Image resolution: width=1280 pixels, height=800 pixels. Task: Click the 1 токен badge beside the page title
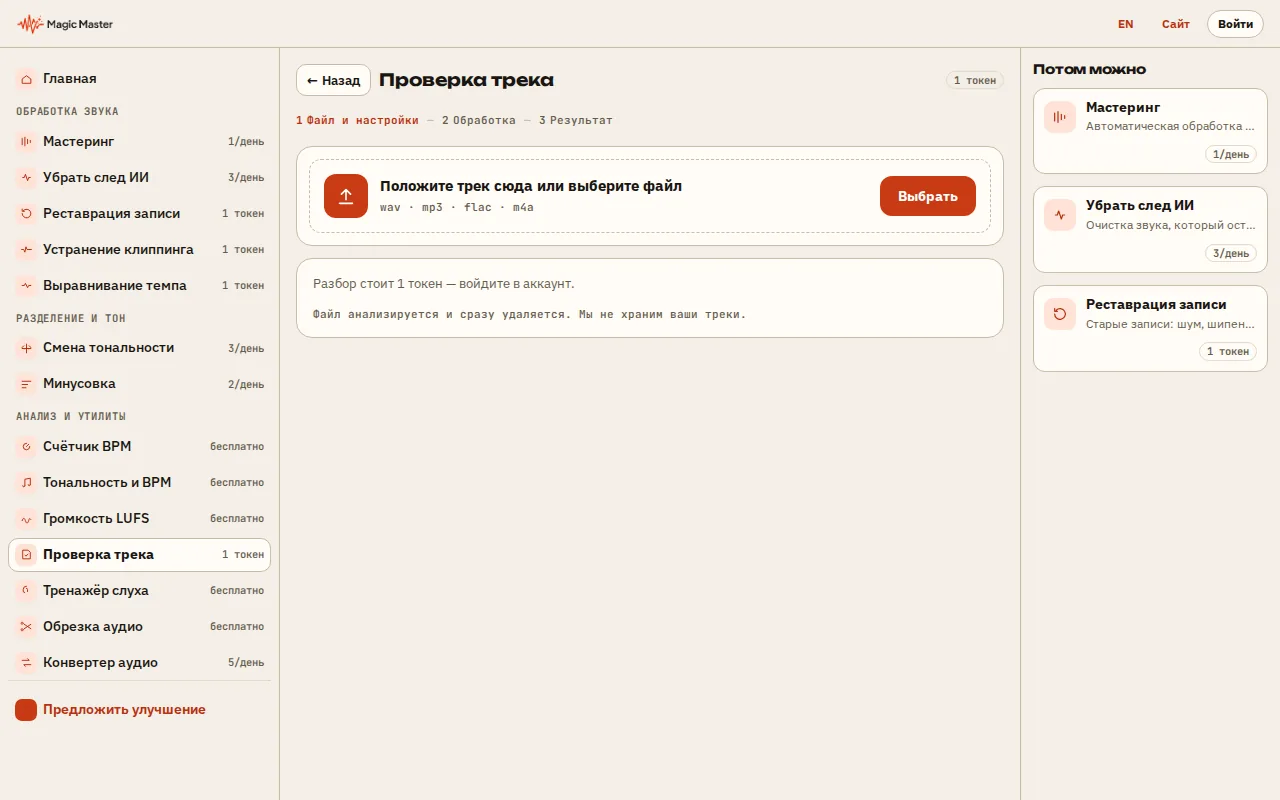point(975,80)
